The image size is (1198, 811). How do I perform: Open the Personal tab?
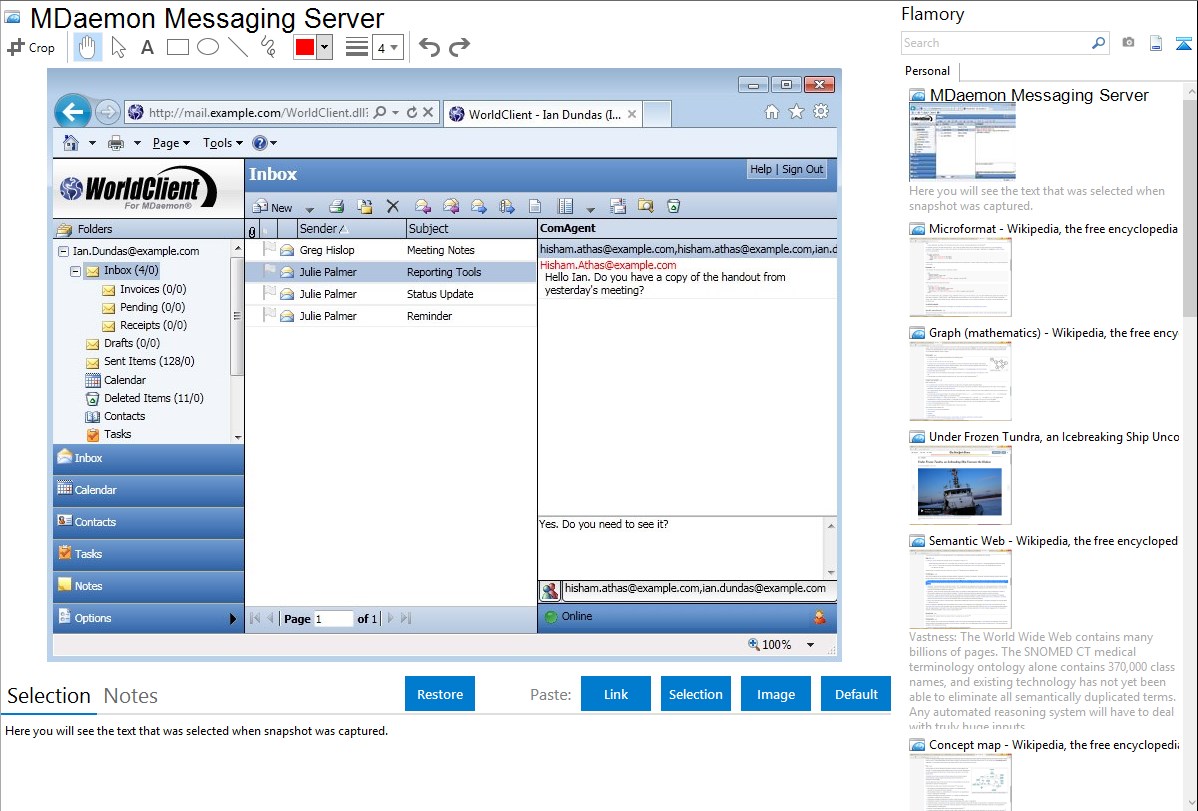point(928,71)
